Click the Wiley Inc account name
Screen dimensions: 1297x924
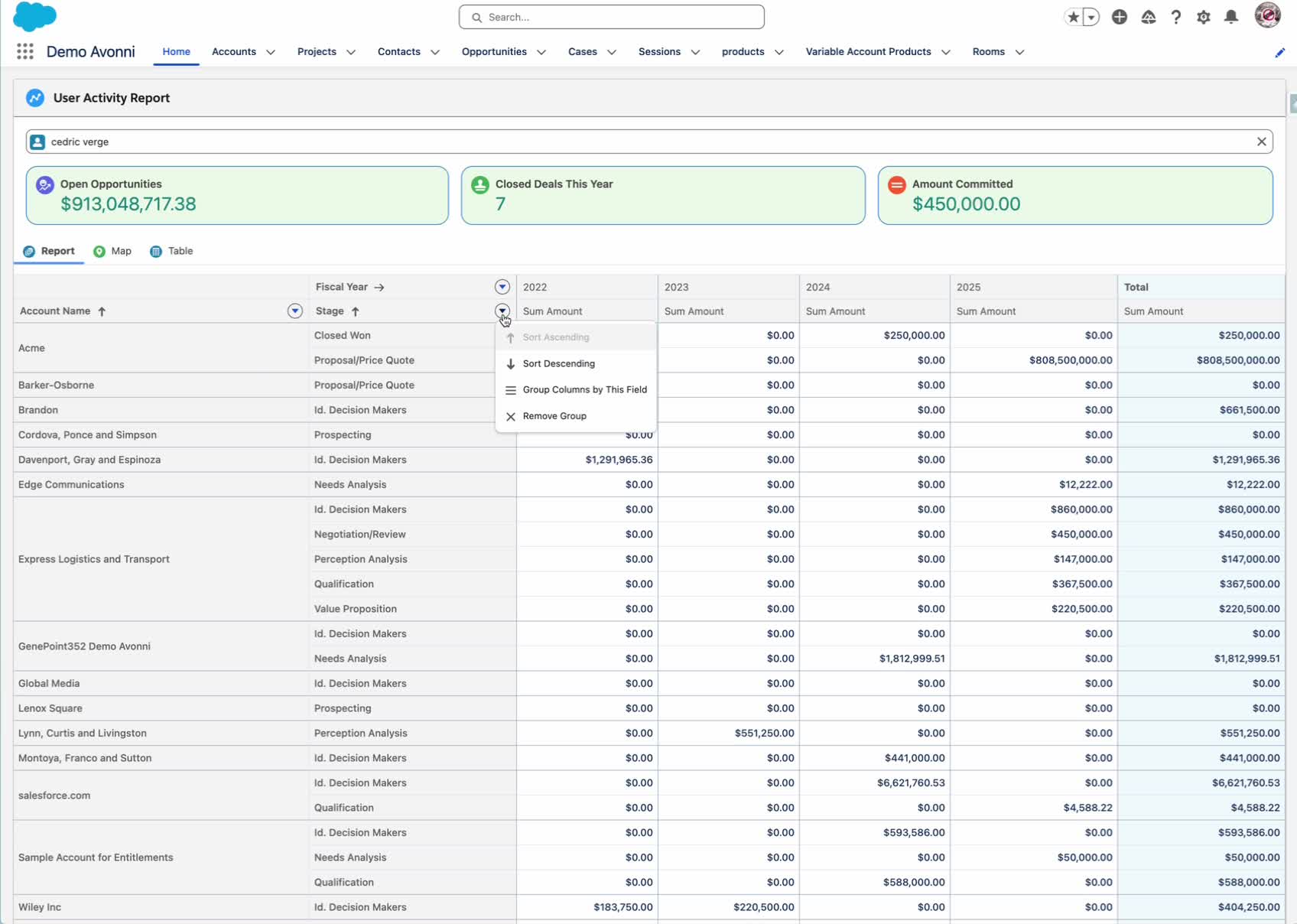[40, 907]
